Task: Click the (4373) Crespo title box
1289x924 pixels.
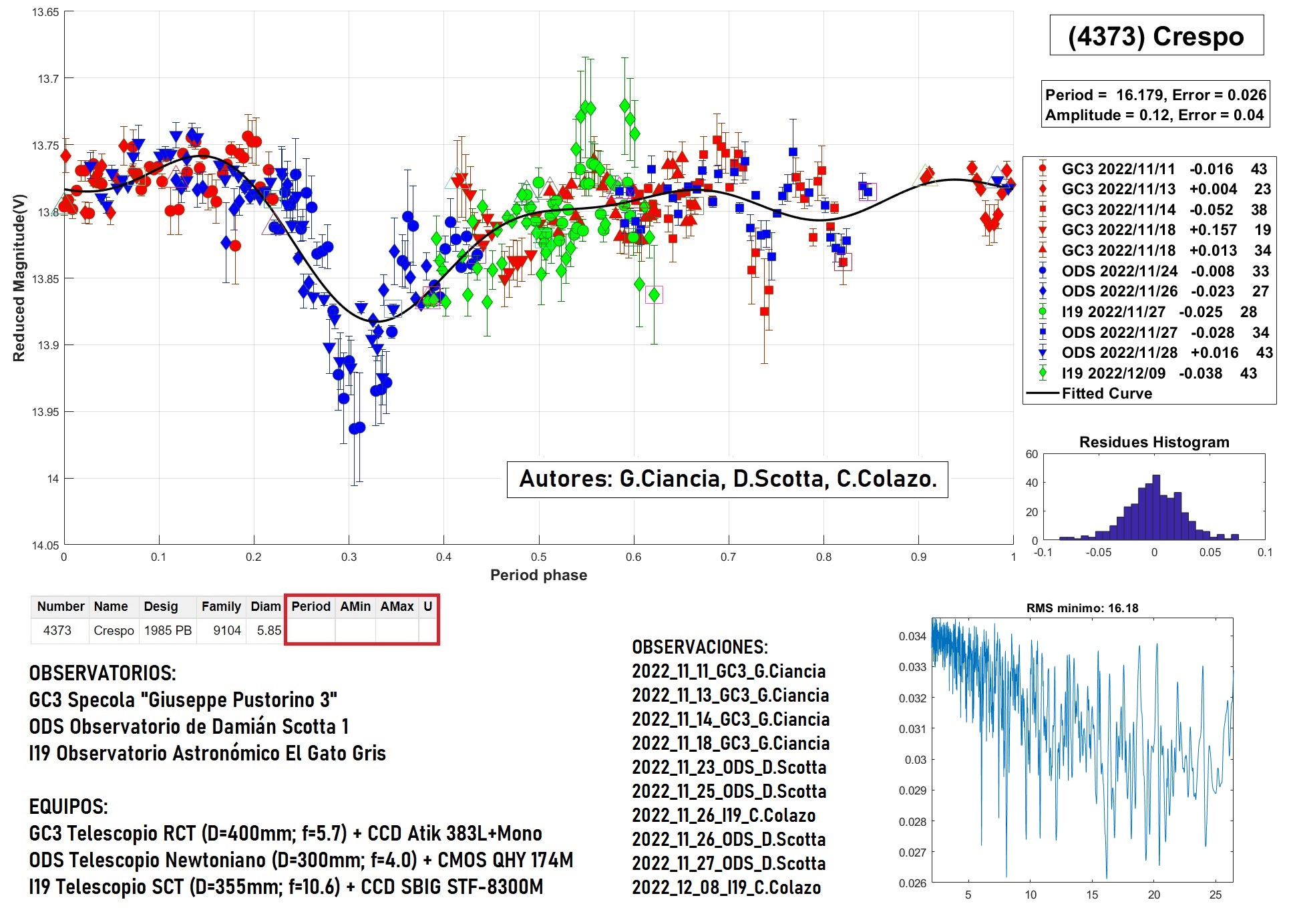Action: coord(1157,35)
